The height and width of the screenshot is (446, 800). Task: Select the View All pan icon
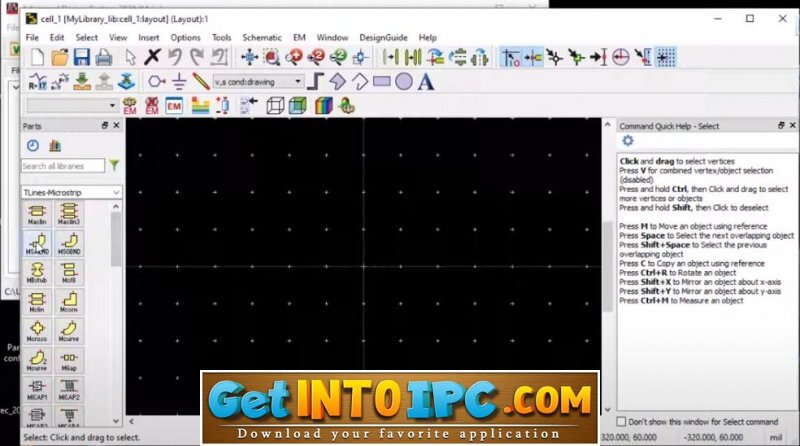point(249,57)
